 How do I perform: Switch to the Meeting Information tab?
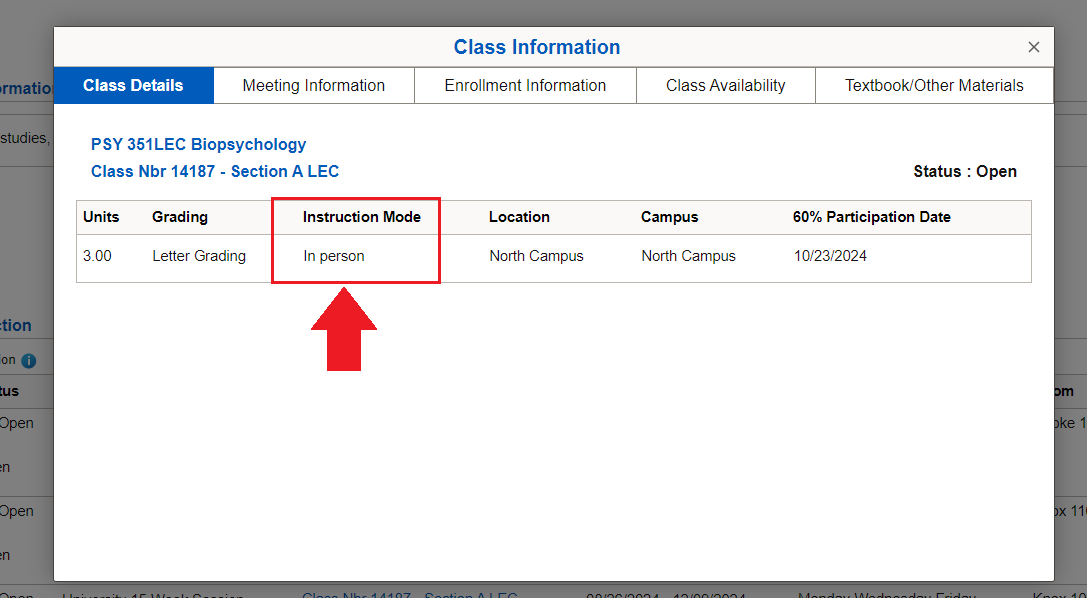pos(313,85)
